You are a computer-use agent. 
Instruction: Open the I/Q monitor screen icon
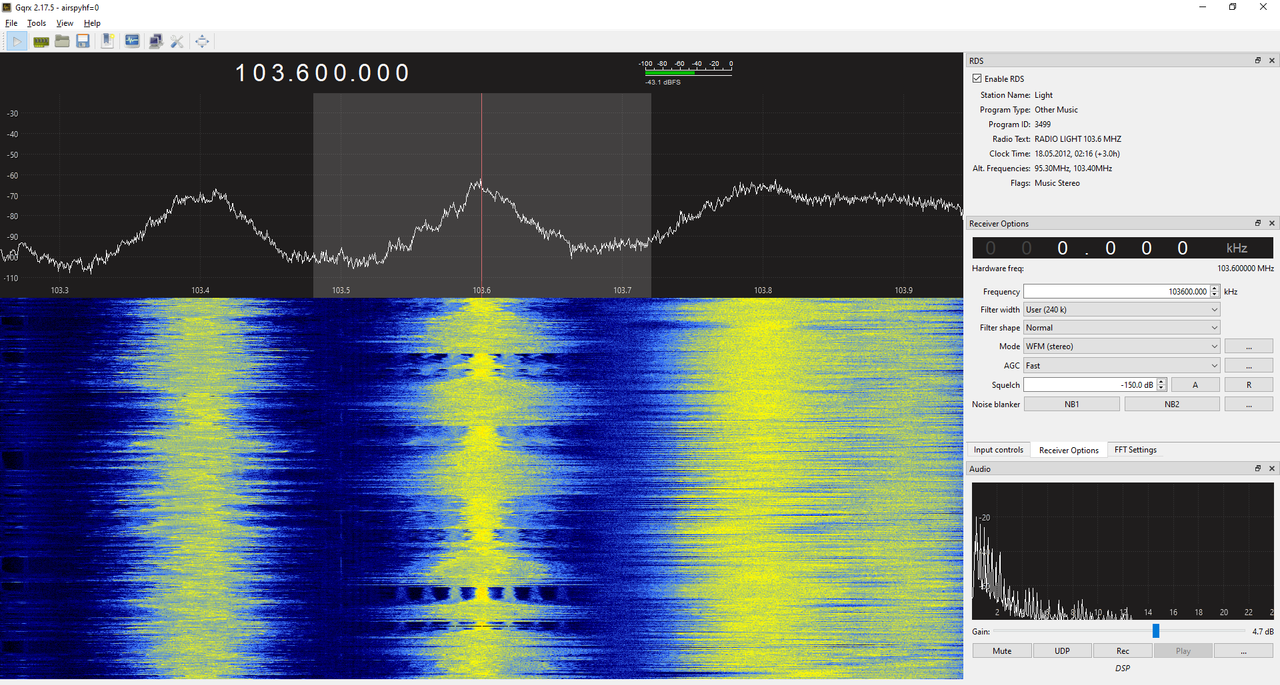click(132, 41)
